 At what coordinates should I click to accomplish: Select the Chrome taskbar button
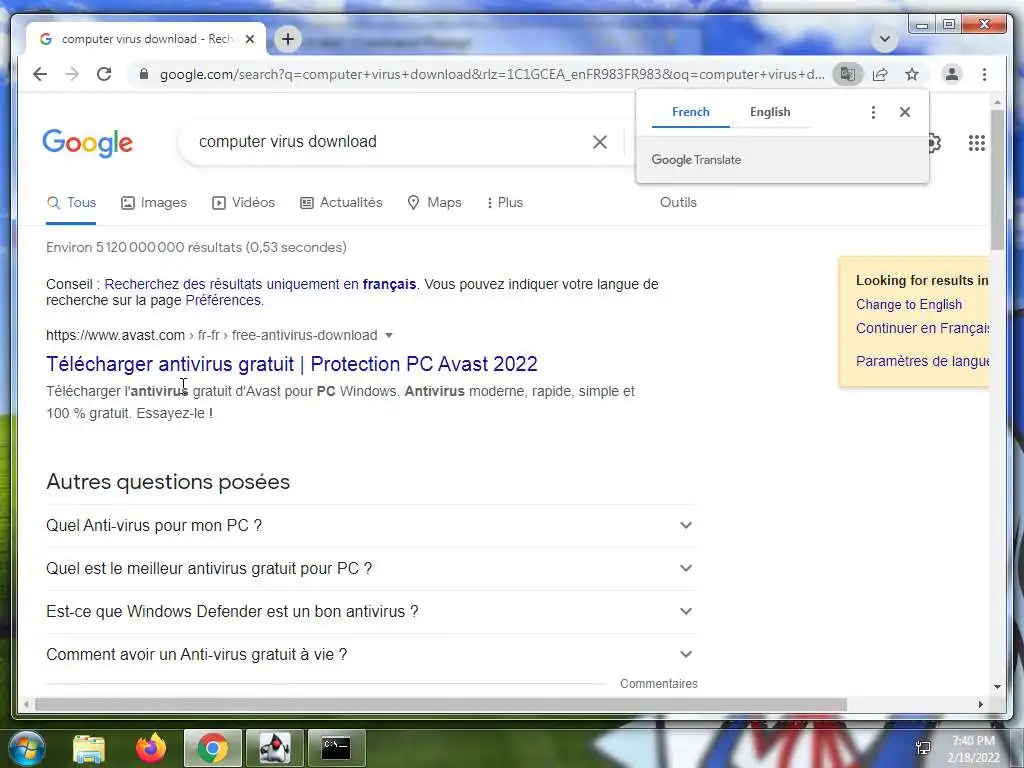pos(212,748)
